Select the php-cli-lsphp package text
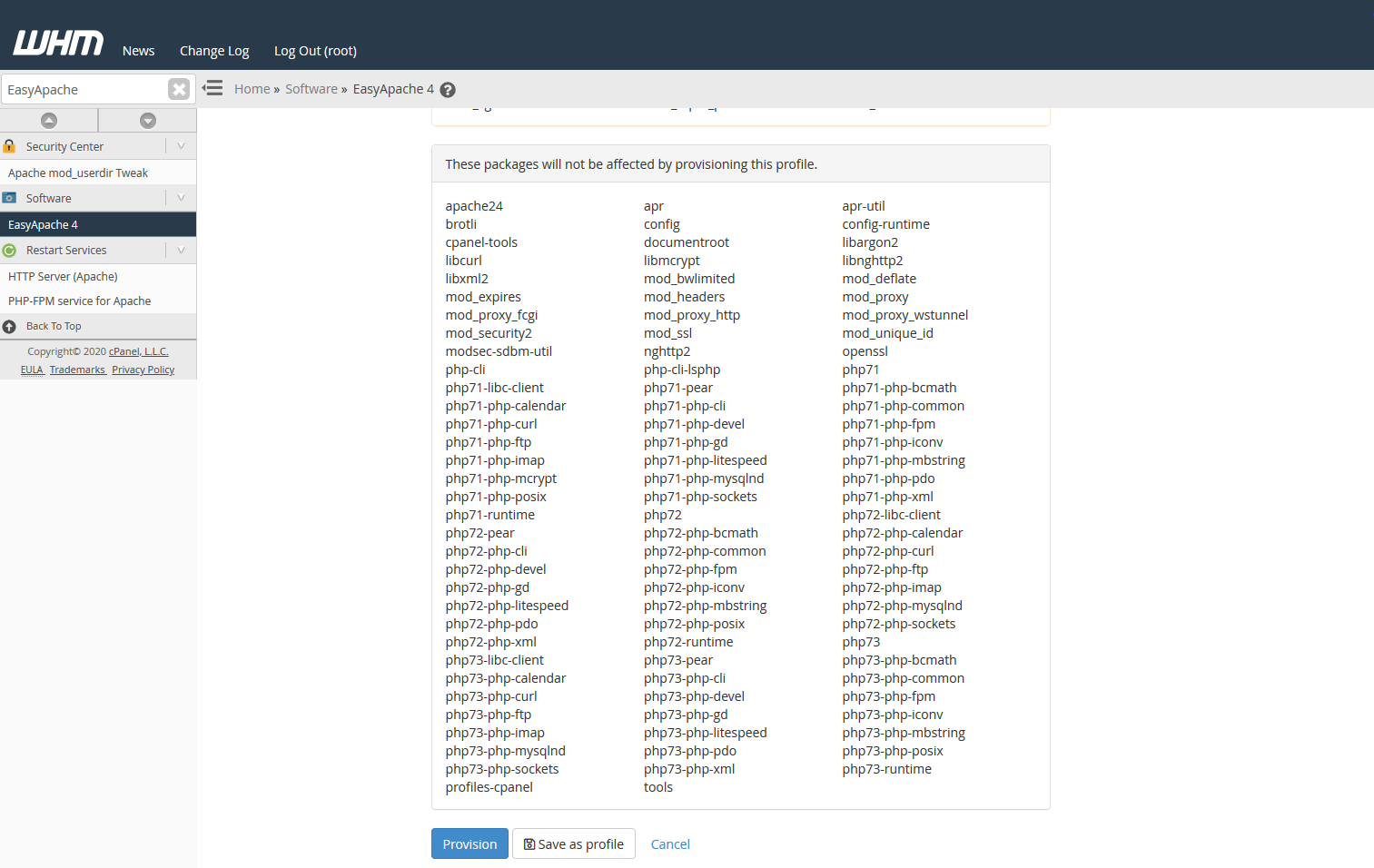1374x868 pixels. [682, 370]
